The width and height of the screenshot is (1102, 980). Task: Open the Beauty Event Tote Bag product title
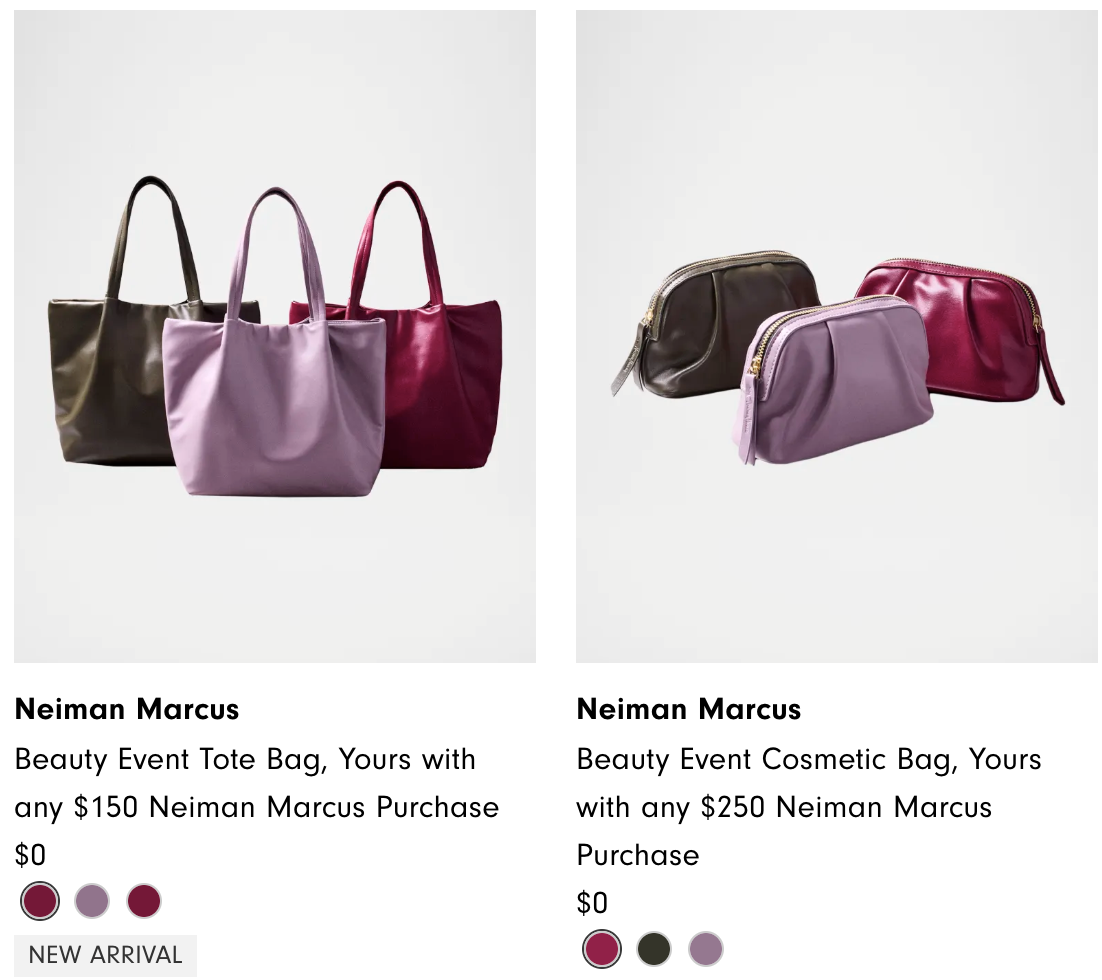(x=256, y=783)
